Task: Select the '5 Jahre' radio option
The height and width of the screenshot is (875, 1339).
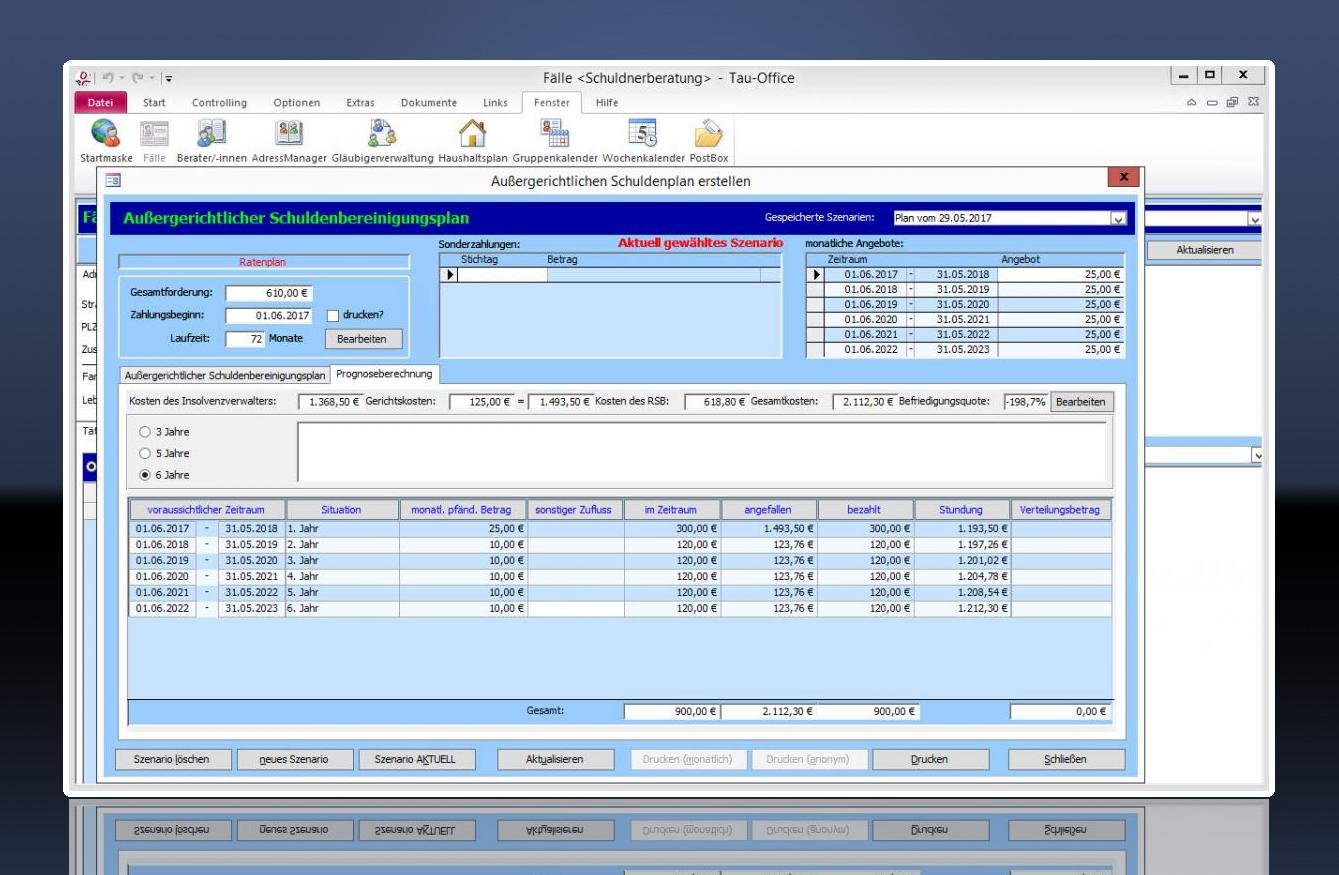Action: point(146,453)
